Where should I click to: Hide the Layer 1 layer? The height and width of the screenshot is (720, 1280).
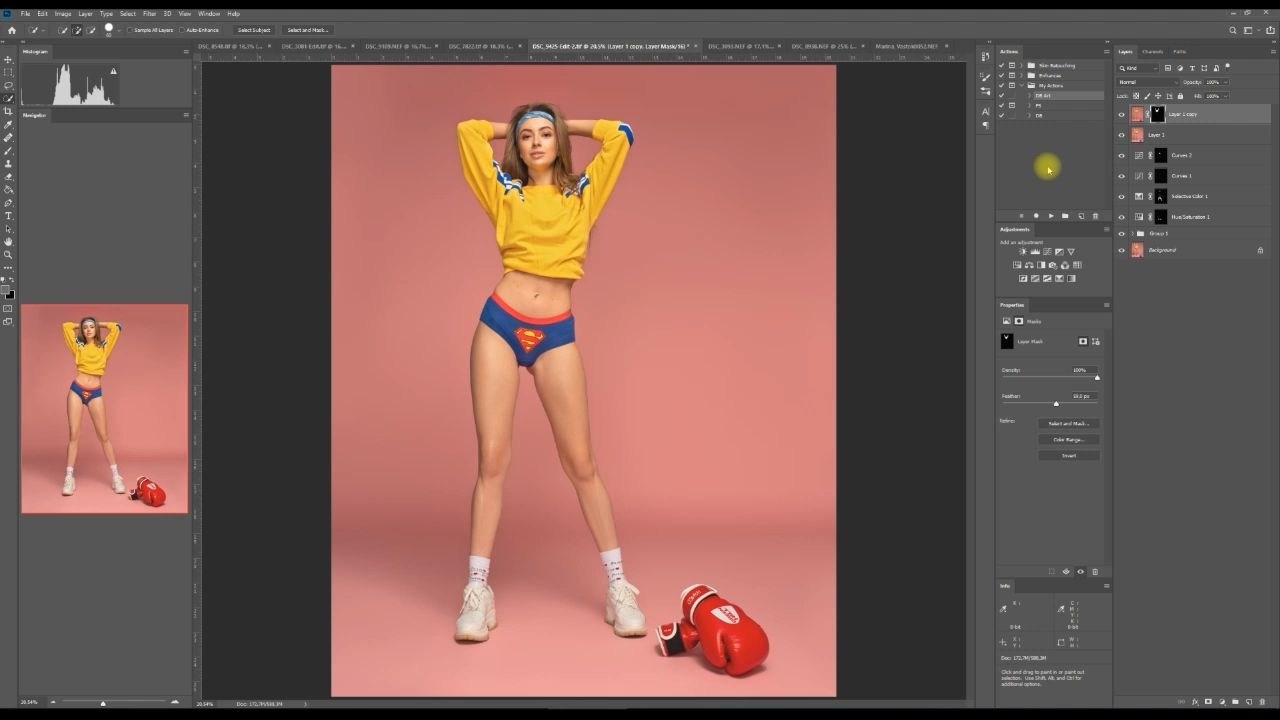pos(1121,135)
